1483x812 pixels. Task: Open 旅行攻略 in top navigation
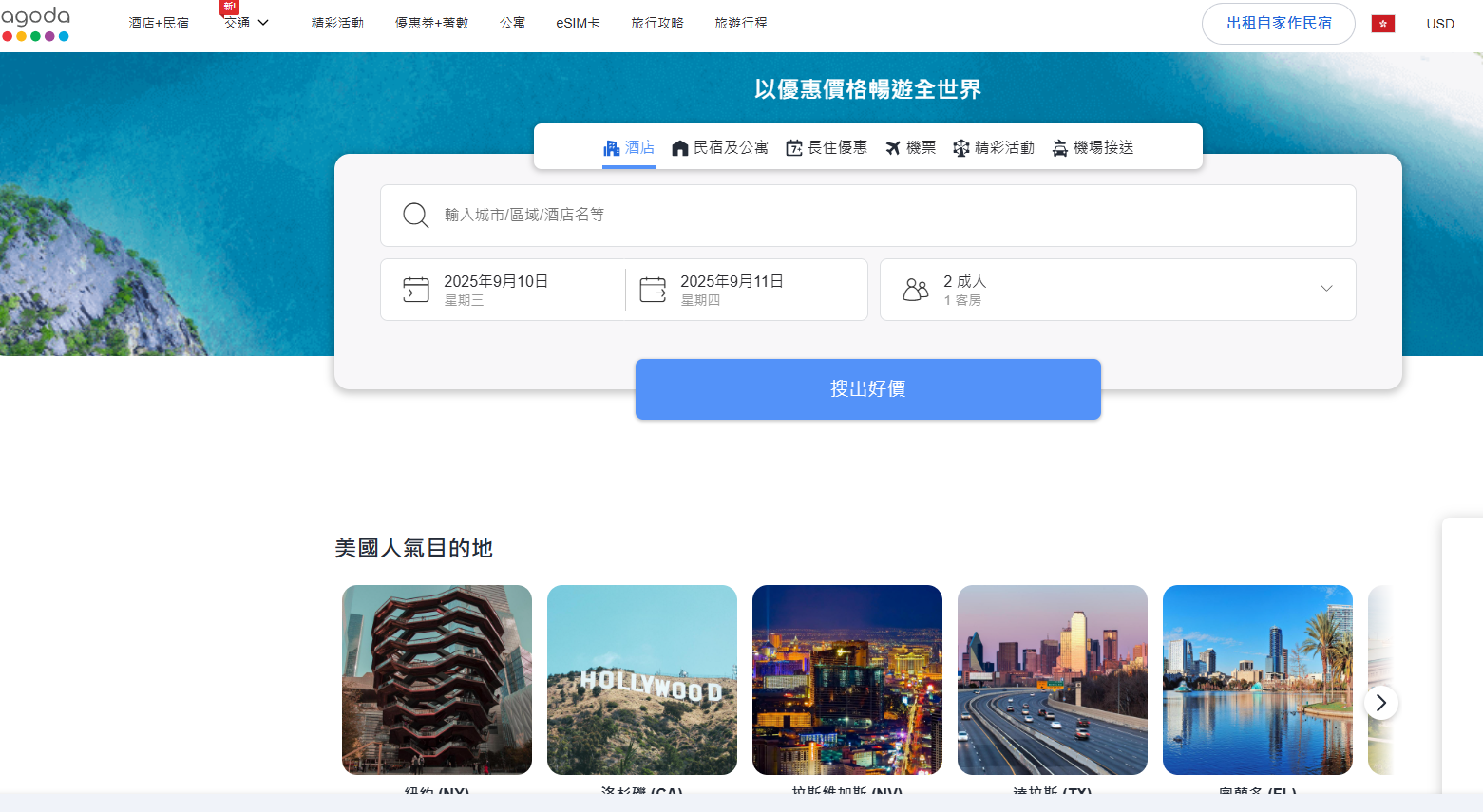(656, 23)
